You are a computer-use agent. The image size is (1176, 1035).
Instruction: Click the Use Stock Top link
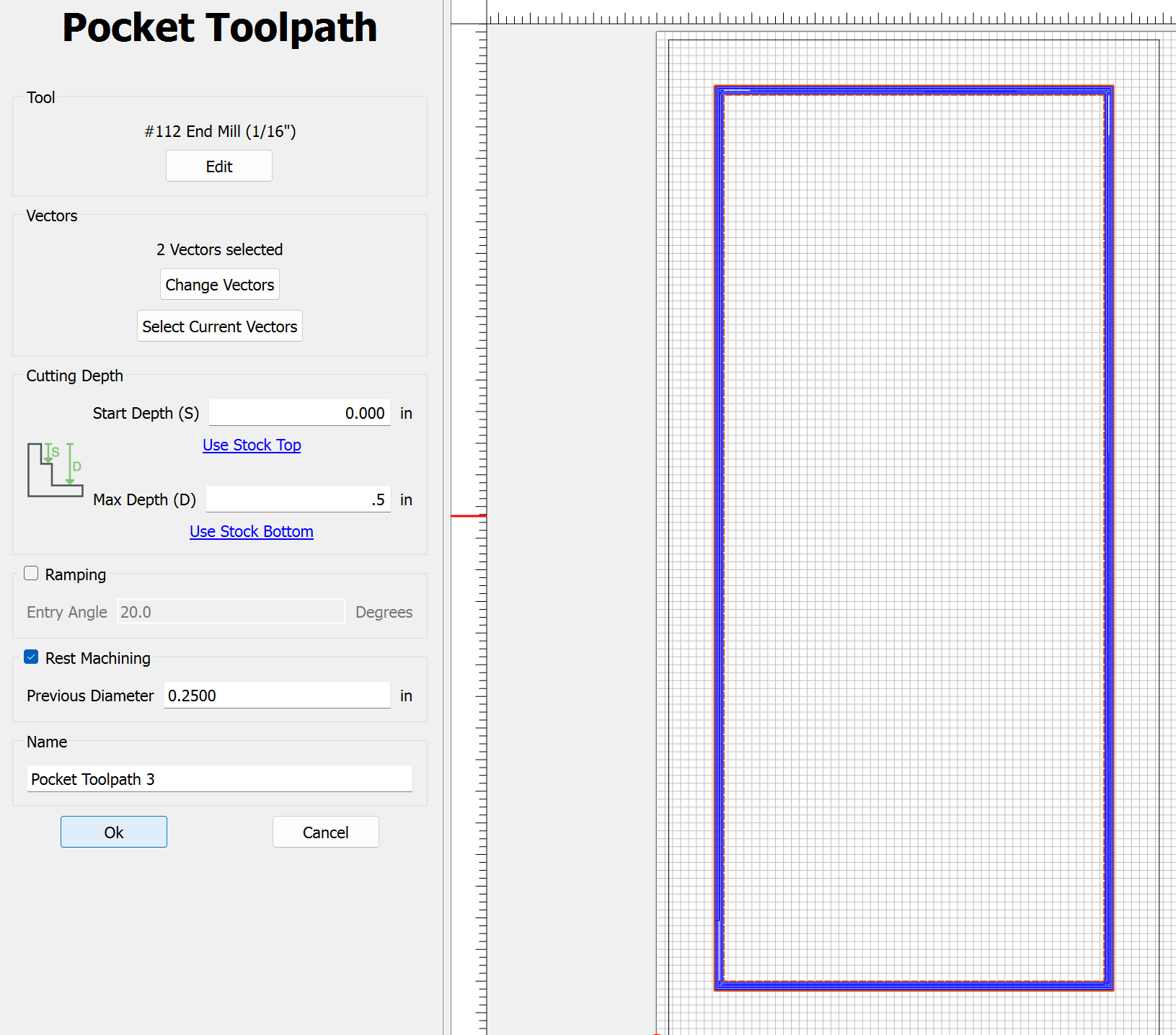coord(252,445)
